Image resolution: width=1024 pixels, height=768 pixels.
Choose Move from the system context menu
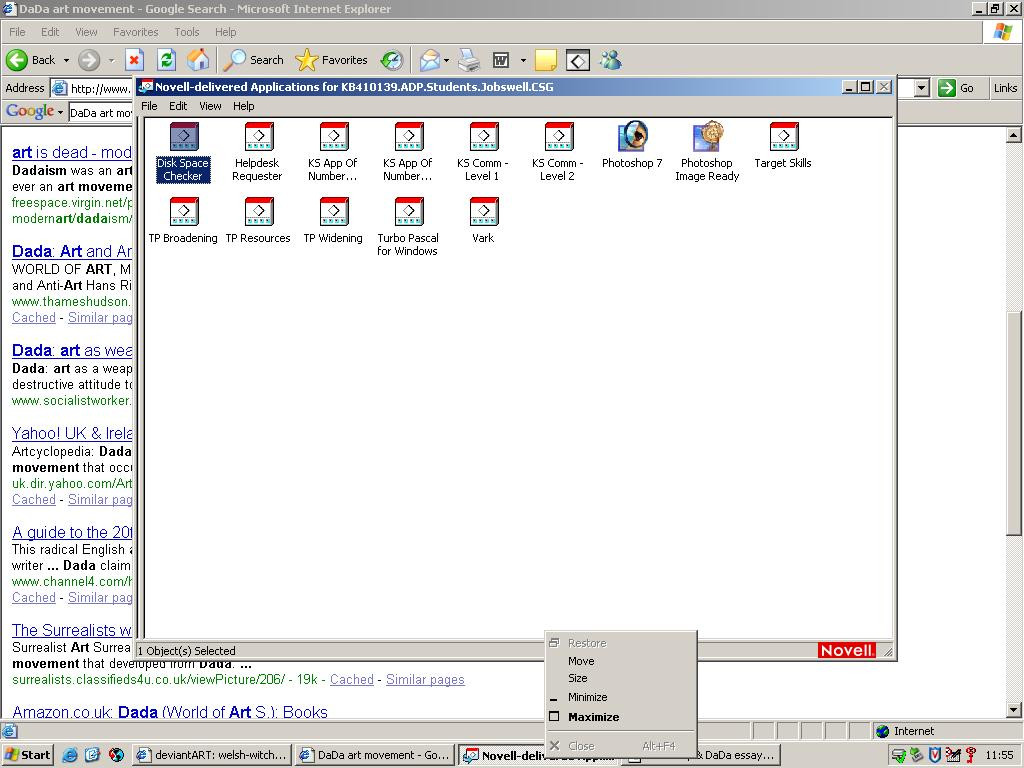[x=621, y=661]
